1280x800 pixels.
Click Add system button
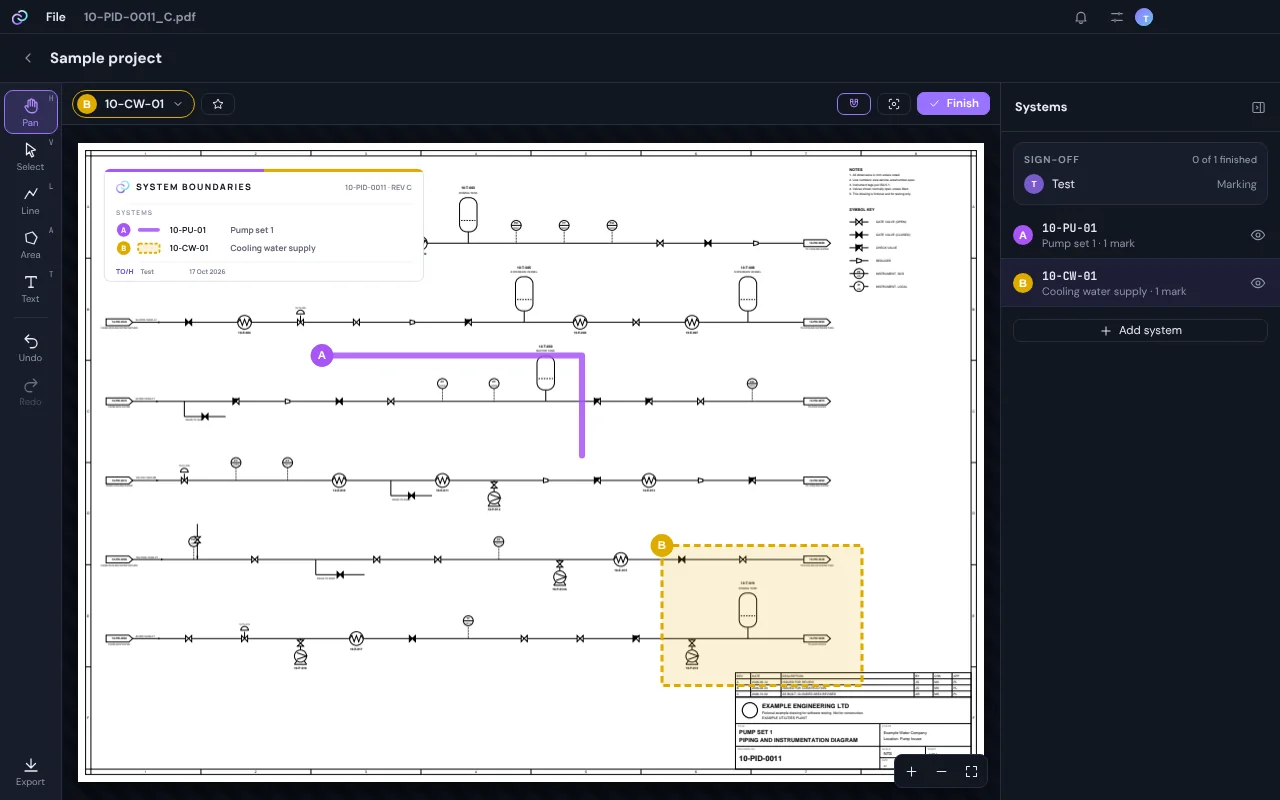click(1140, 330)
